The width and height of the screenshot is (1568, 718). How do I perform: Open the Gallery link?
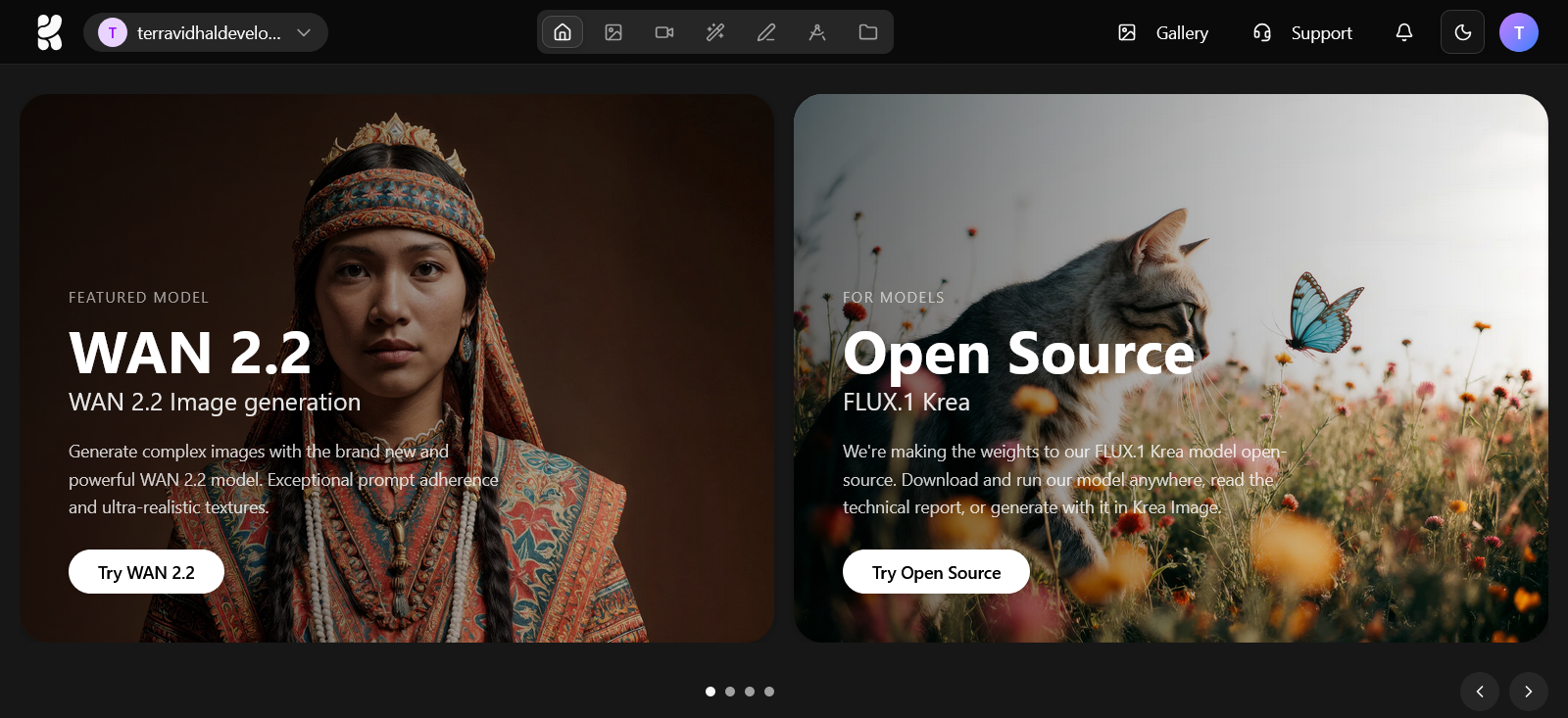tap(1182, 33)
